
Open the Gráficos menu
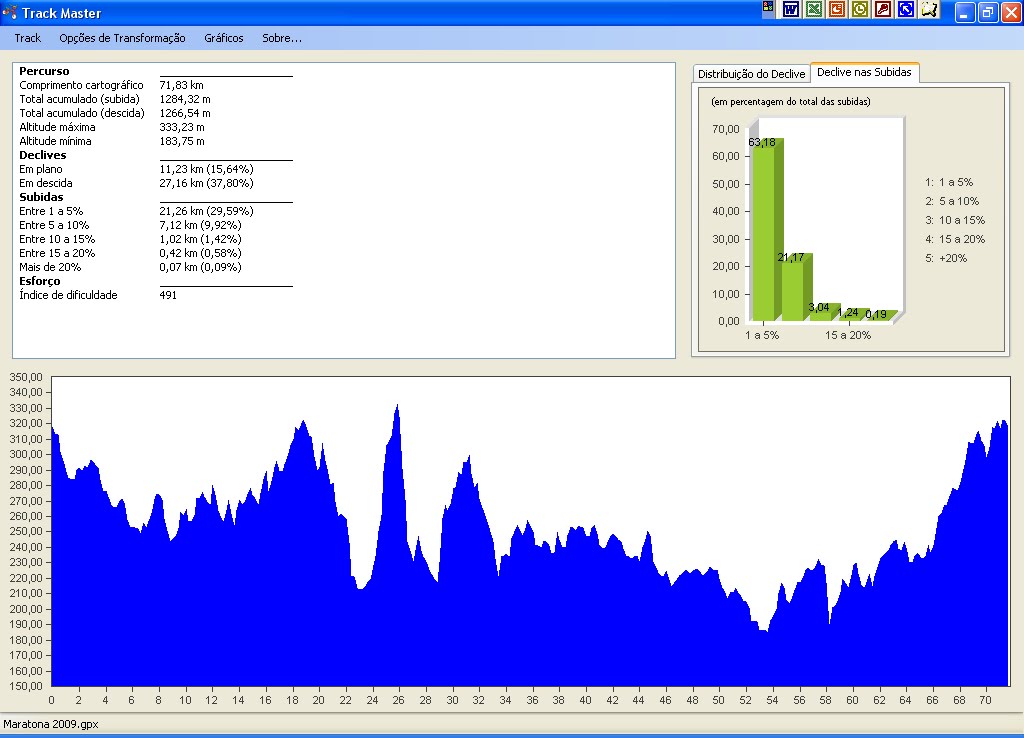[x=223, y=38]
